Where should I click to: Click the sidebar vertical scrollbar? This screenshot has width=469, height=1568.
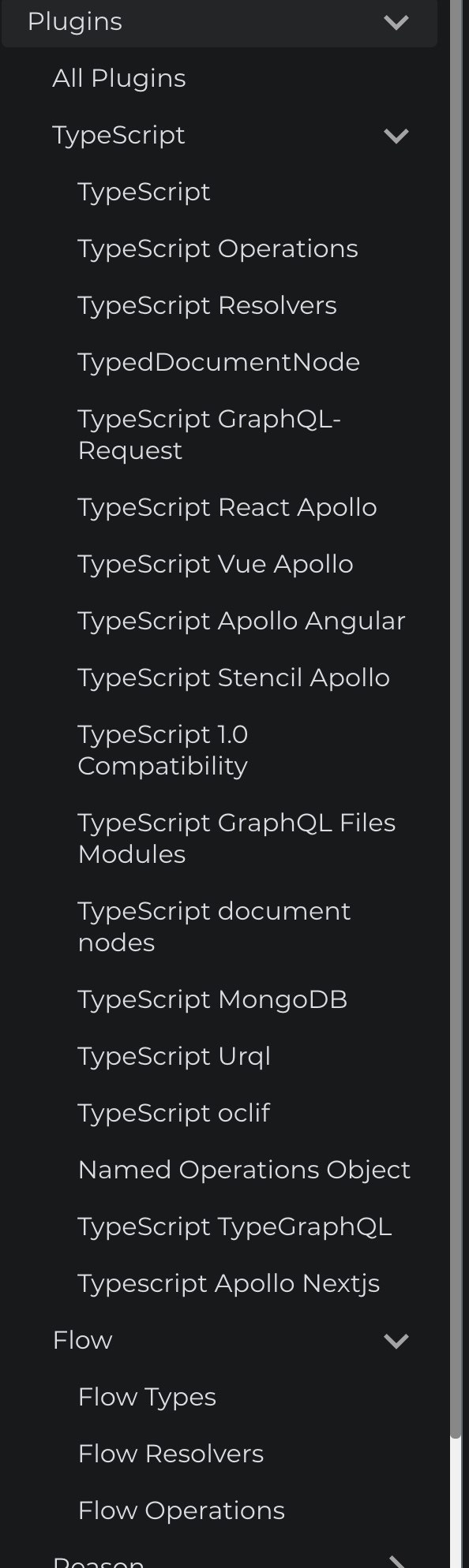coord(456,719)
